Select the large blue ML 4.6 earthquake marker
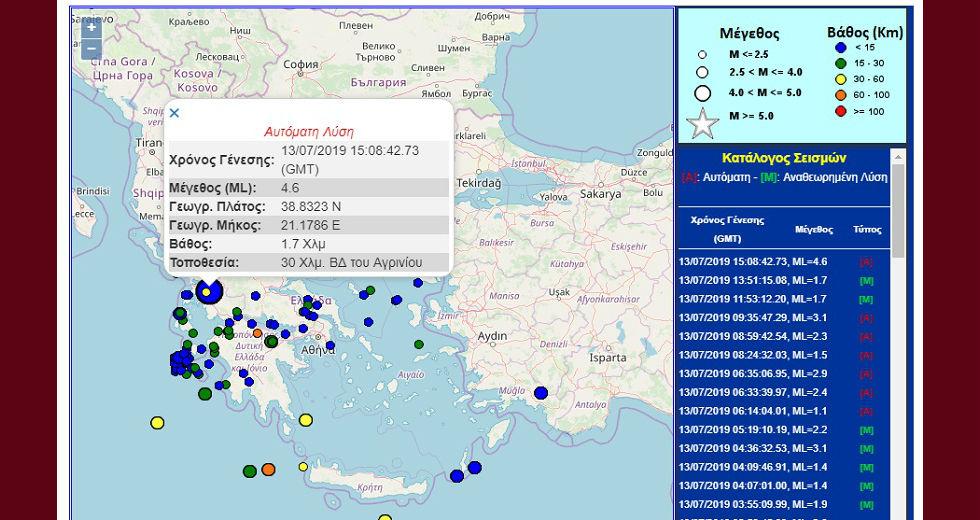The image size is (980, 520). point(209,291)
